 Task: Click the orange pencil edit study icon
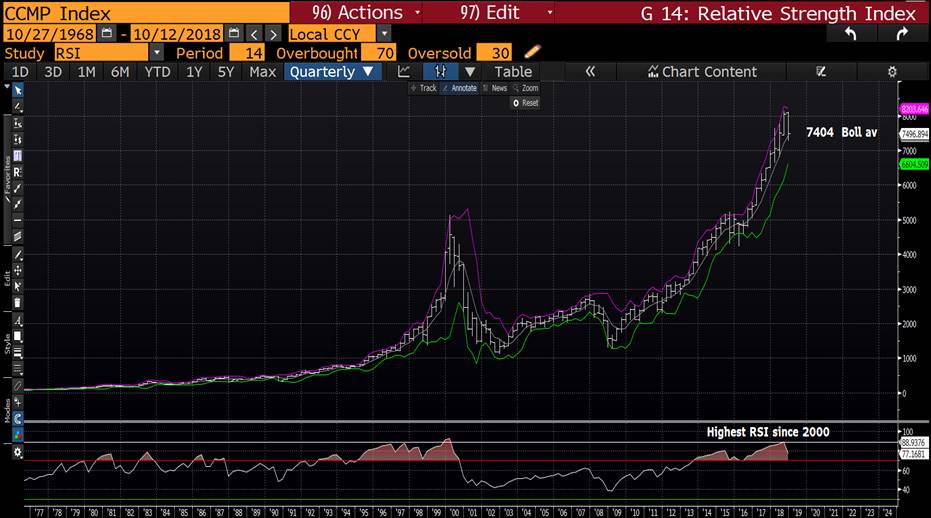[533, 52]
